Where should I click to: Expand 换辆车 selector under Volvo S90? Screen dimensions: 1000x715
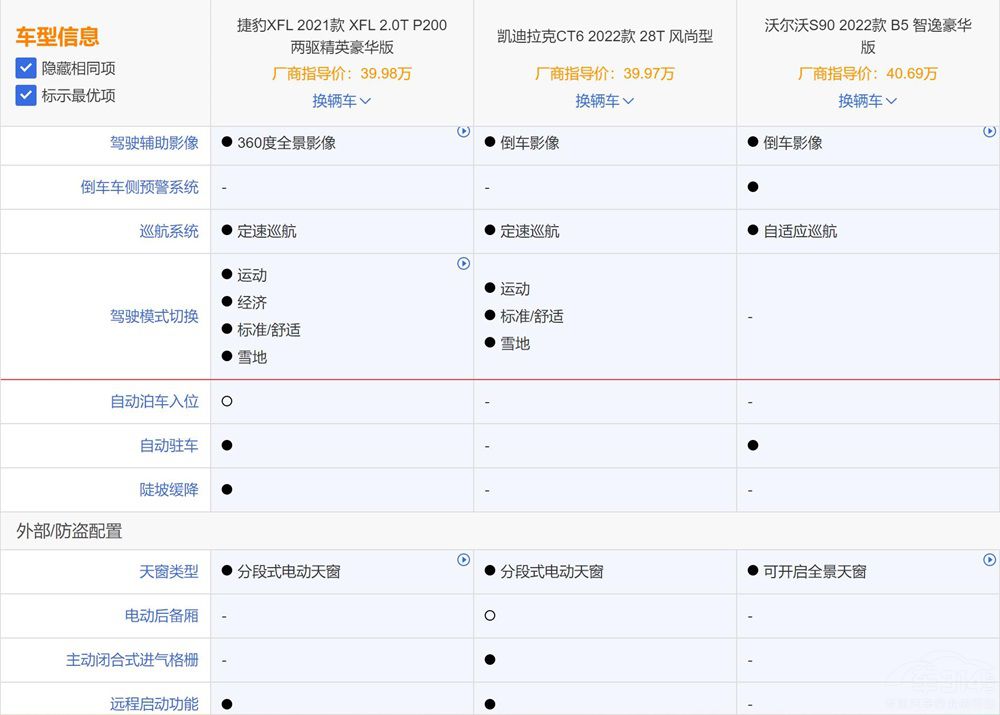click(867, 101)
